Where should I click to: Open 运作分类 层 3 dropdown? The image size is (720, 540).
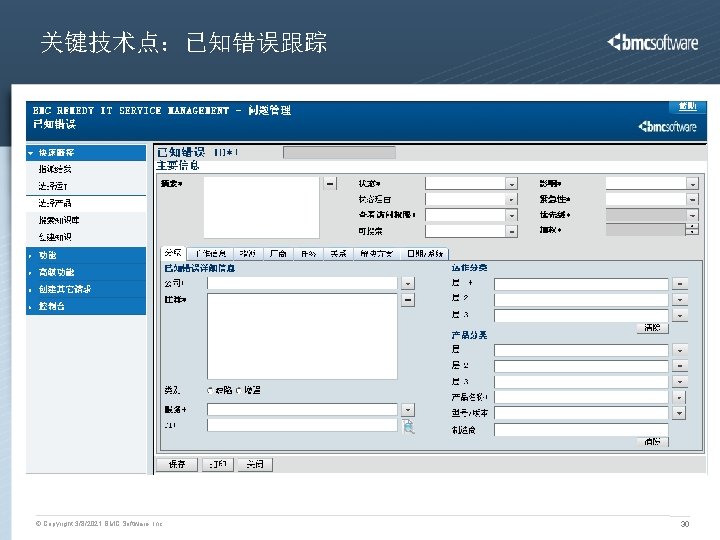coord(680,315)
